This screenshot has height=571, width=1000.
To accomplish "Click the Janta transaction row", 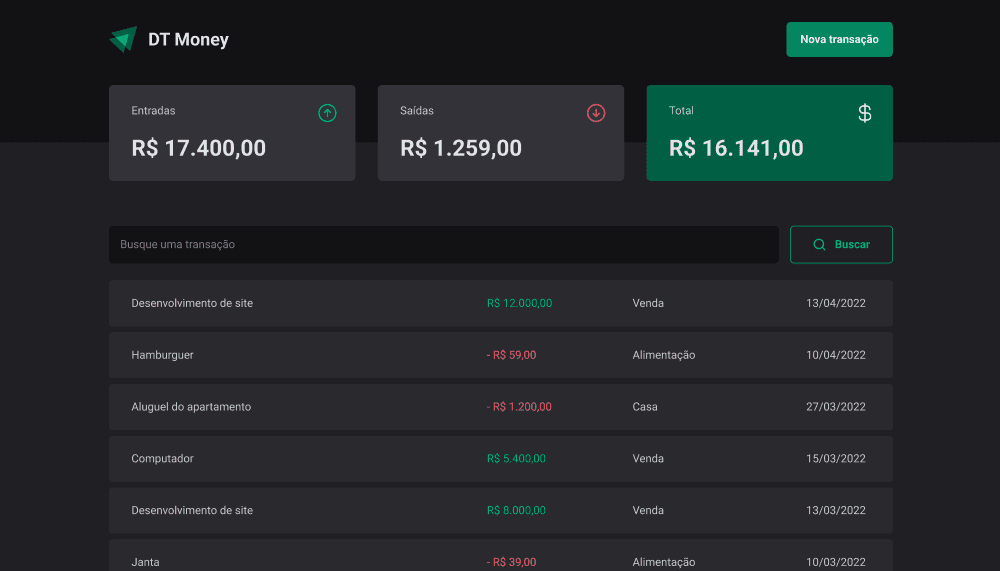I will click(x=501, y=555).
